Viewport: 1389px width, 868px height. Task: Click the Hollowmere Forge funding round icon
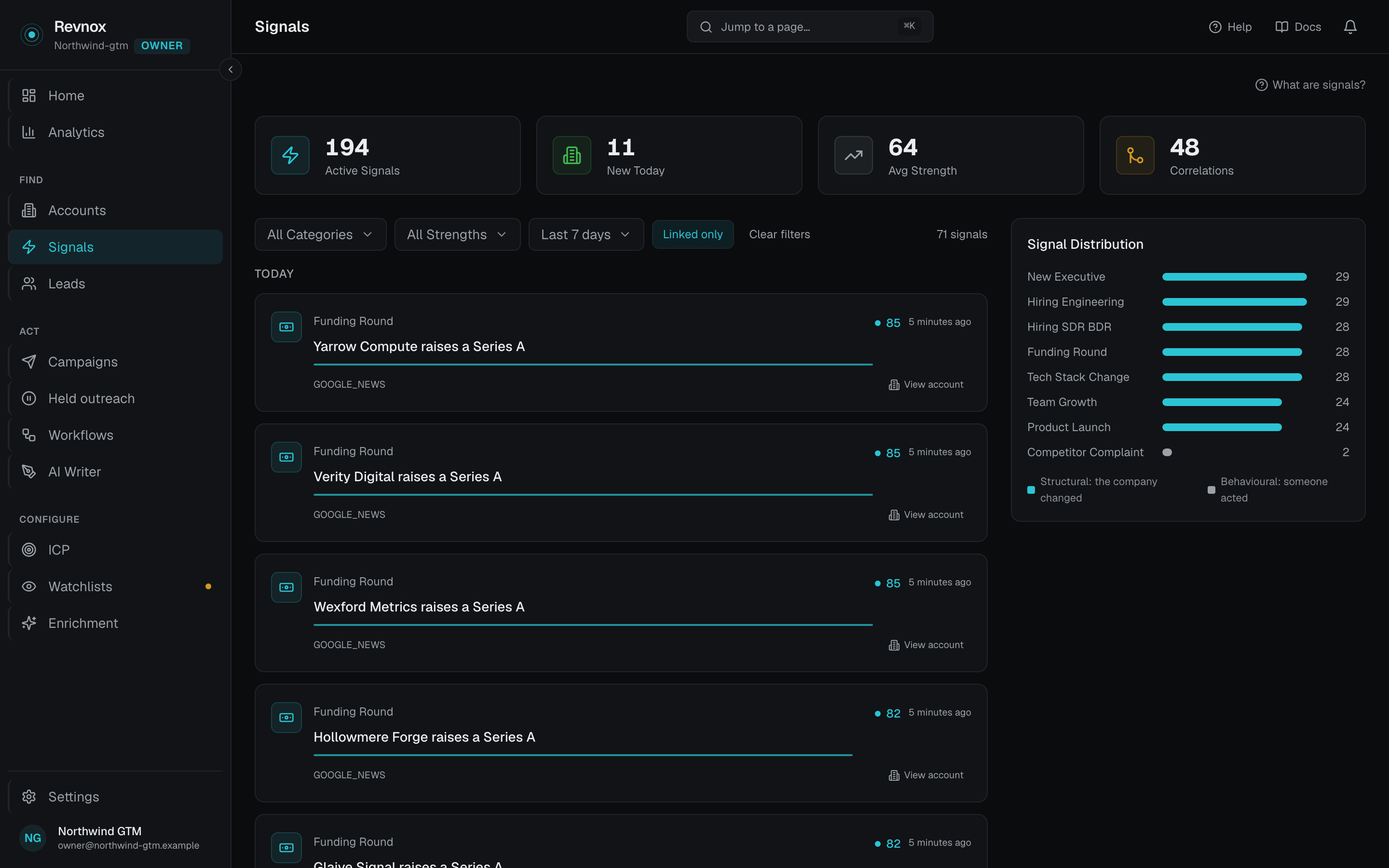pyautogui.click(x=286, y=718)
